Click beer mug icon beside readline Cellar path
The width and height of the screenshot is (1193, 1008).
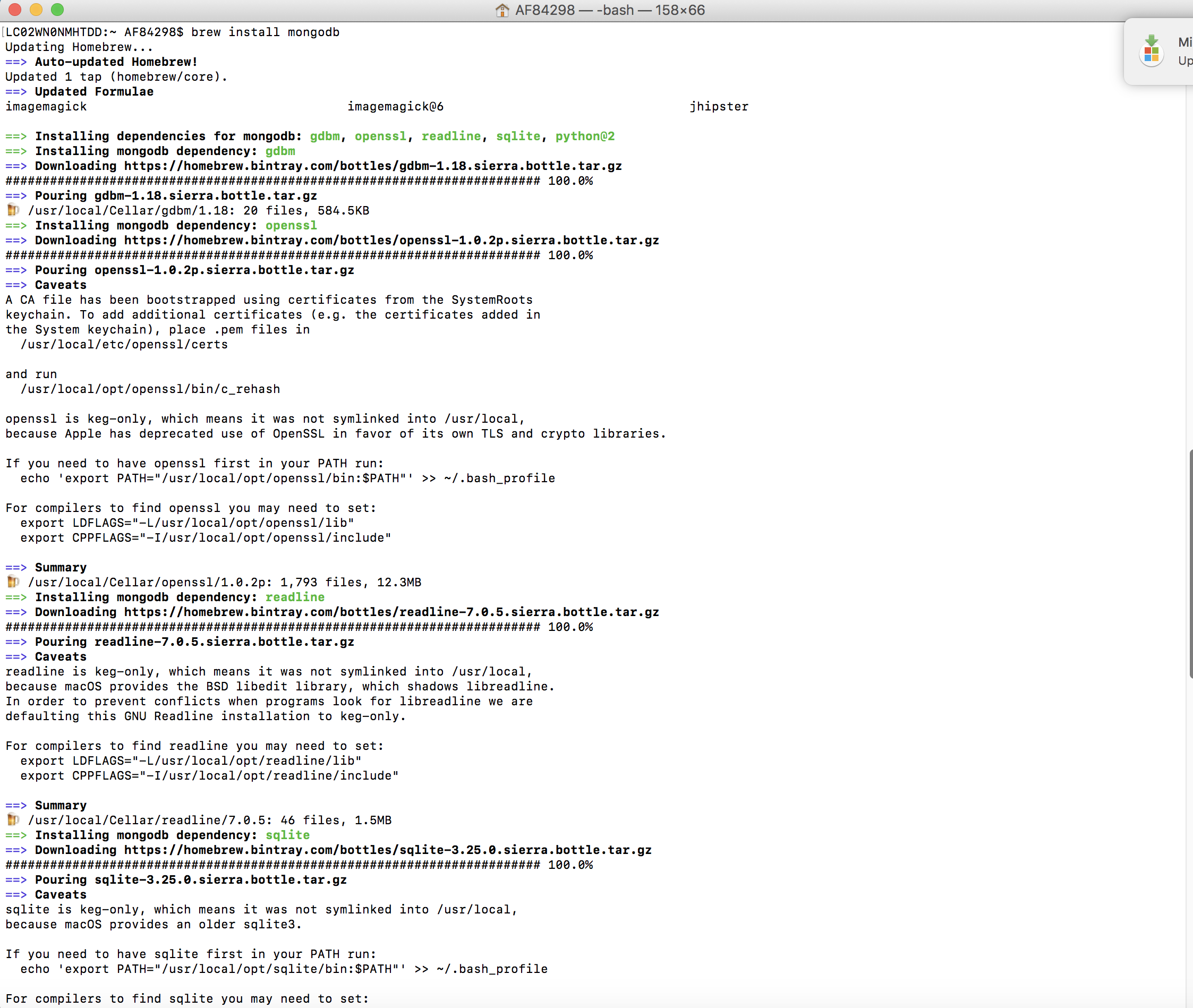tap(13, 820)
